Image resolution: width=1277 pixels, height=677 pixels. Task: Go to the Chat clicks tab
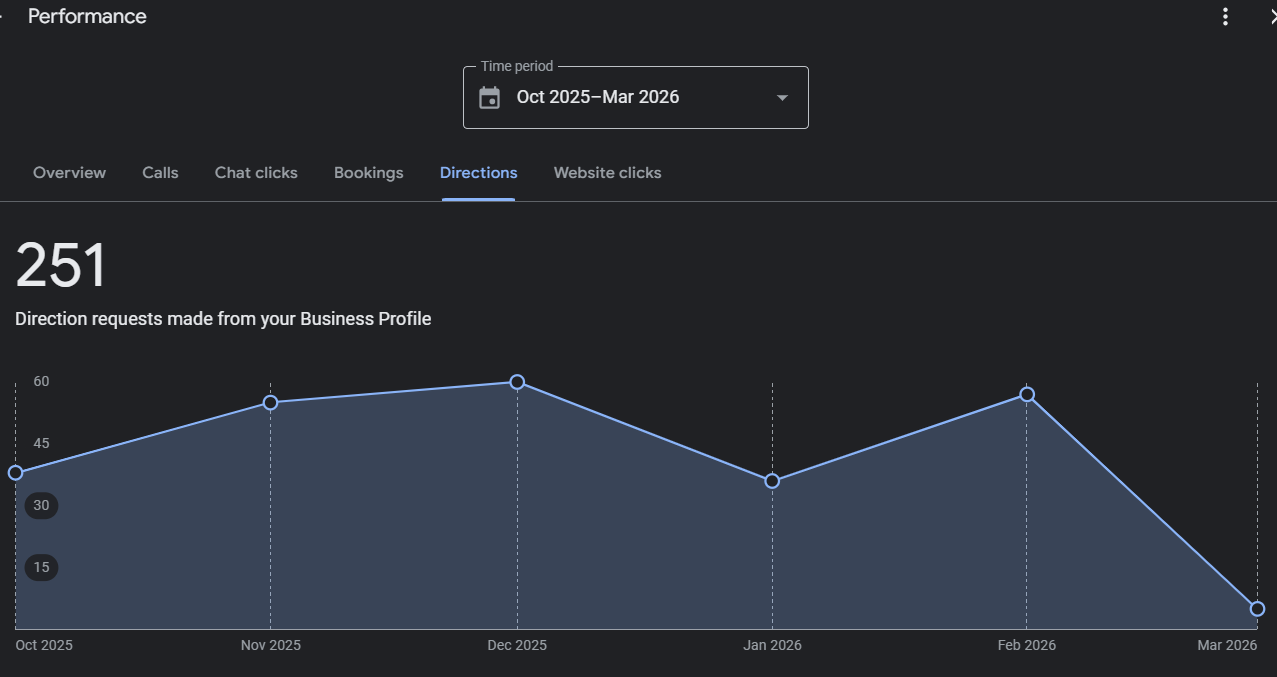pyautogui.click(x=256, y=173)
